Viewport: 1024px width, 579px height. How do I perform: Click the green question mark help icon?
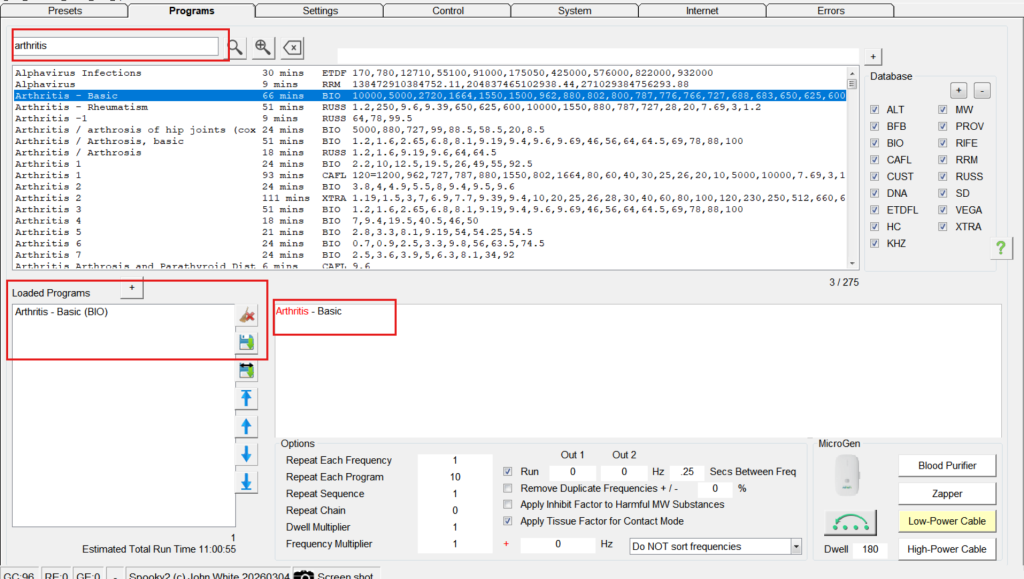pos(1000,247)
